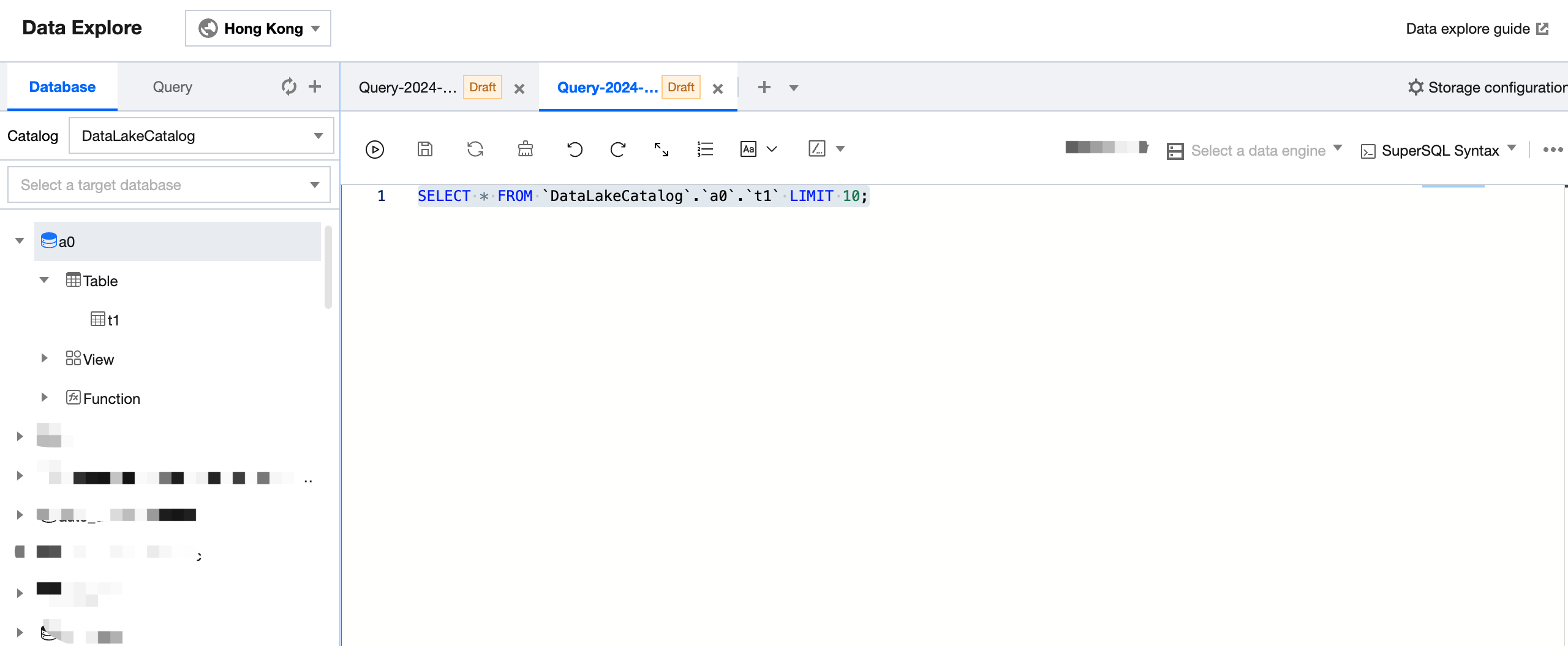Format the SQL with list icon
The width and height of the screenshot is (1568, 646).
(705, 150)
